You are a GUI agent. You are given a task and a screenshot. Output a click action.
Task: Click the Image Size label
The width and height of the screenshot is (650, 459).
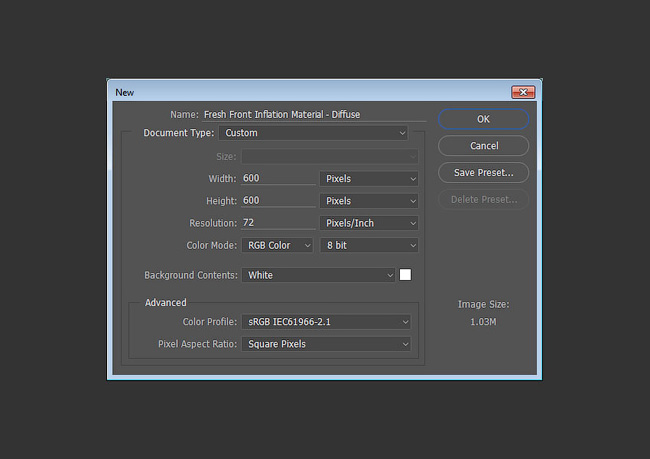tap(483, 304)
